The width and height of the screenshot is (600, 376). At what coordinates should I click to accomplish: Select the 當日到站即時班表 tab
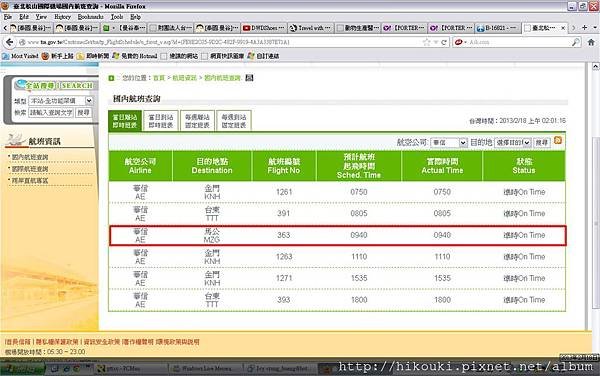tap(161, 121)
